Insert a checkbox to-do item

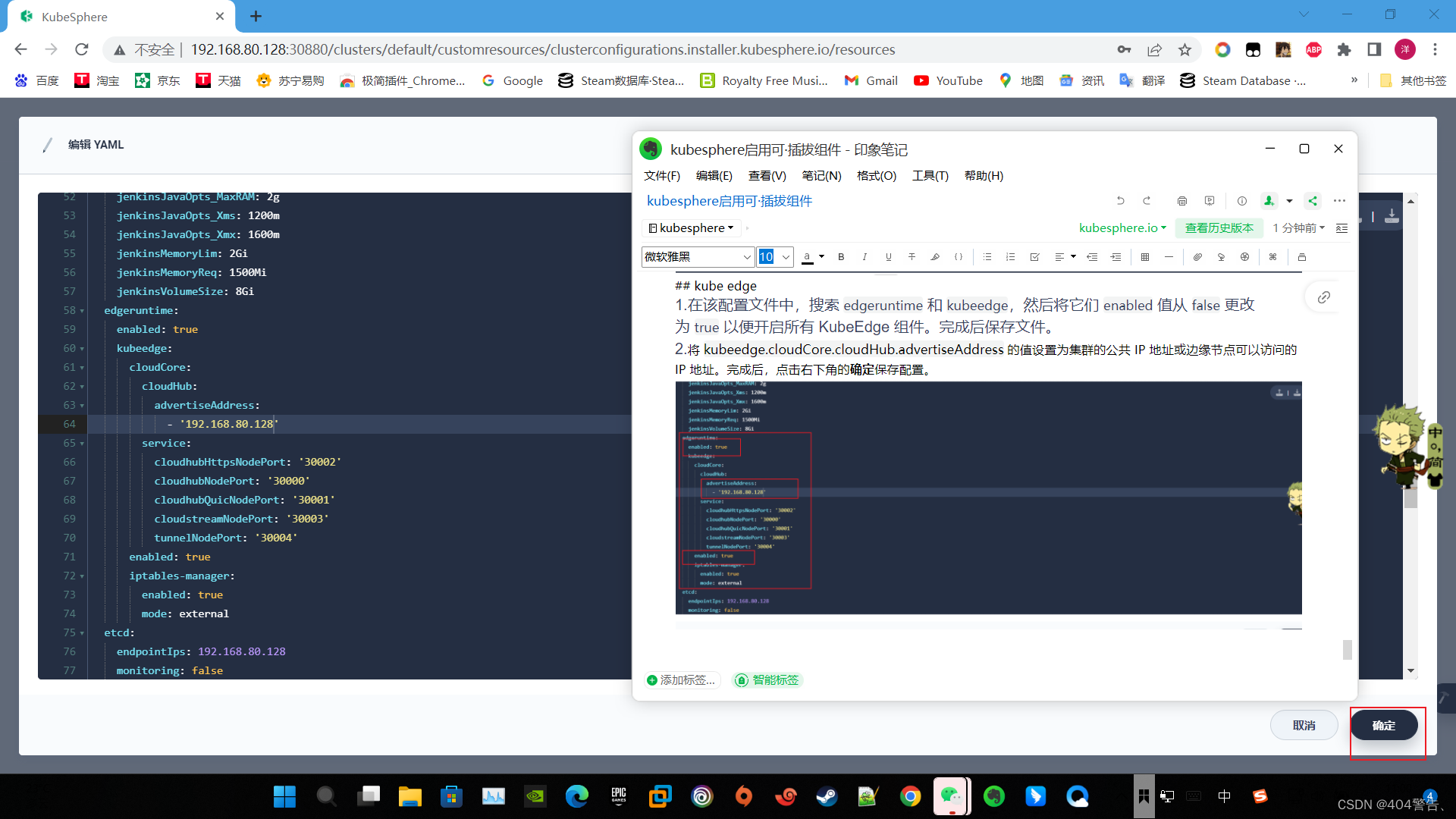[x=1034, y=257]
